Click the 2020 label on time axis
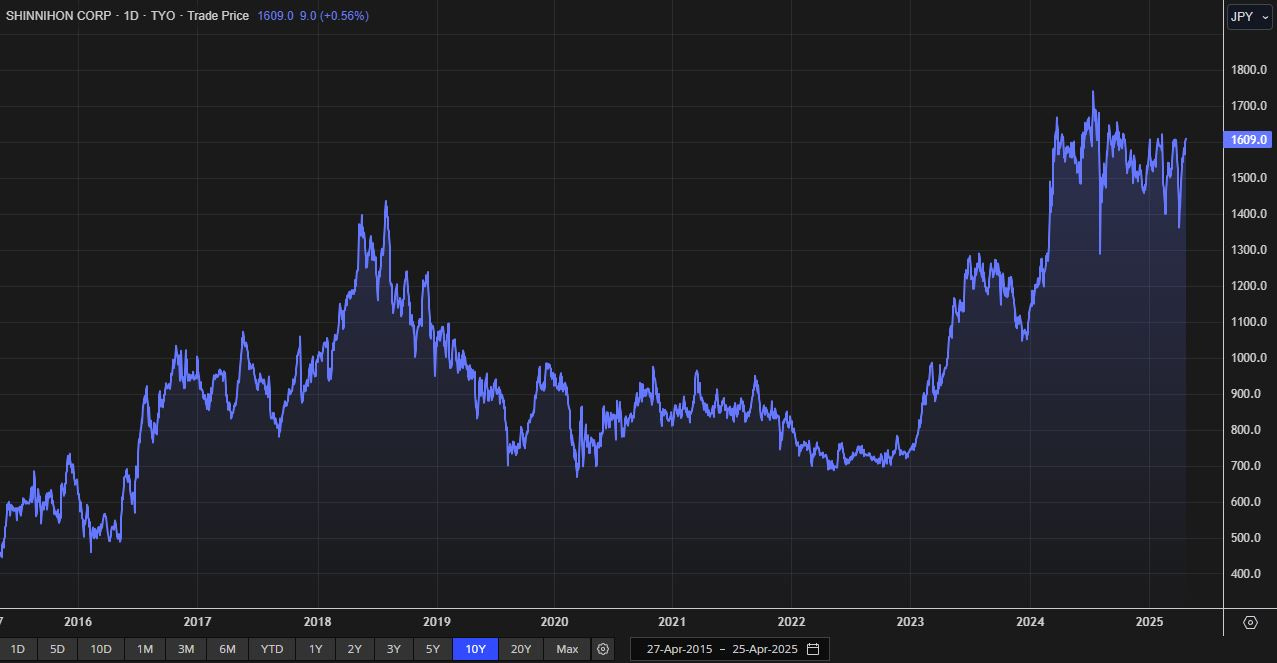The image size is (1277, 663). click(554, 622)
